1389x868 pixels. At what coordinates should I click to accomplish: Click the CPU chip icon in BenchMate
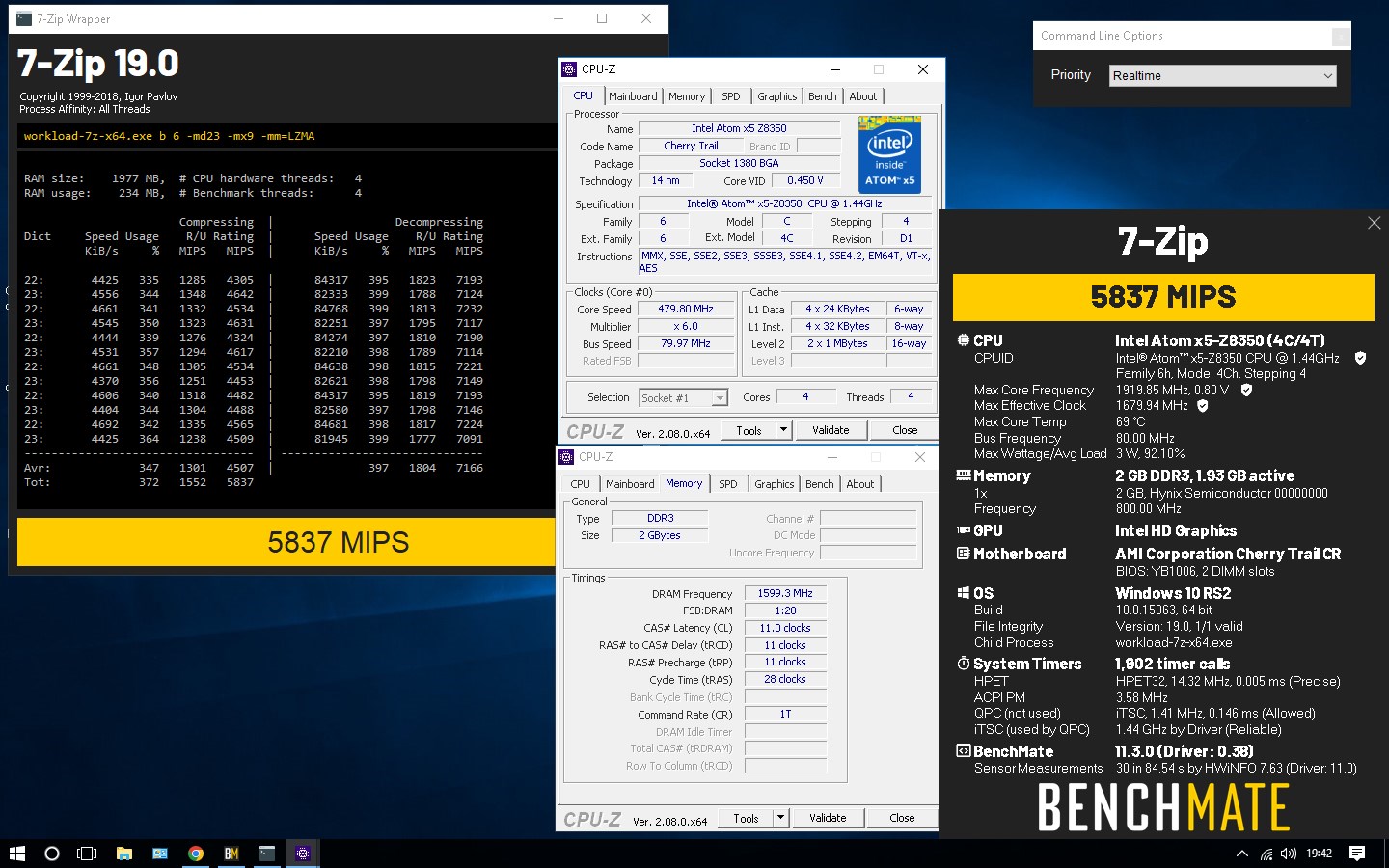pyautogui.click(x=963, y=340)
